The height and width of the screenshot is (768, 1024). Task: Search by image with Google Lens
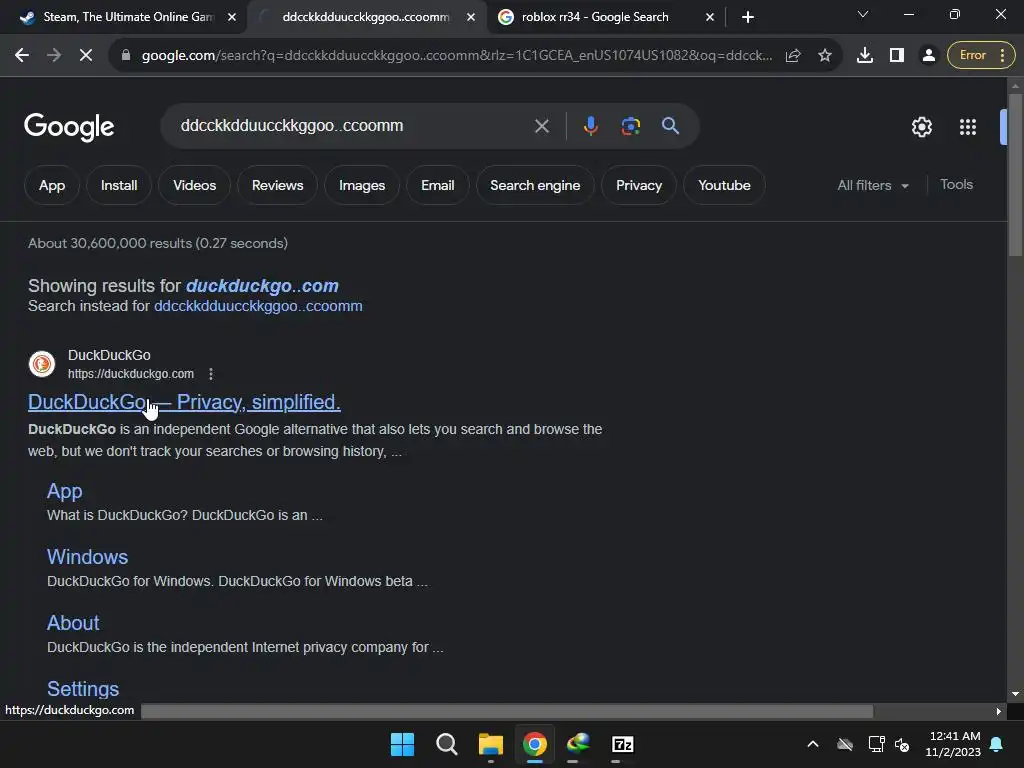(x=630, y=126)
